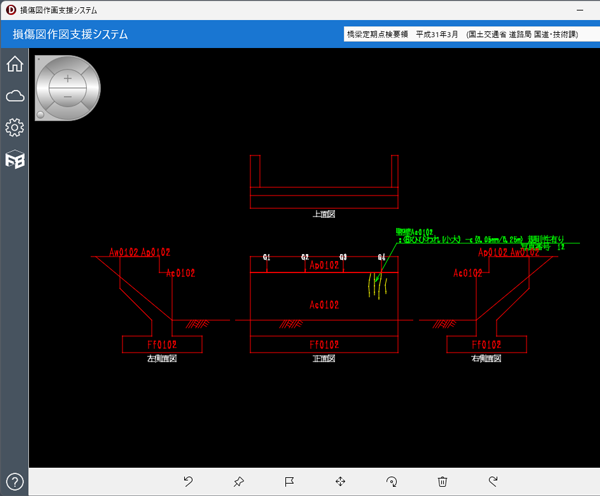The height and width of the screenshot is (496, 600).
Task: Select the pin tool in bottom toolbar
Action: pos(239,481)
